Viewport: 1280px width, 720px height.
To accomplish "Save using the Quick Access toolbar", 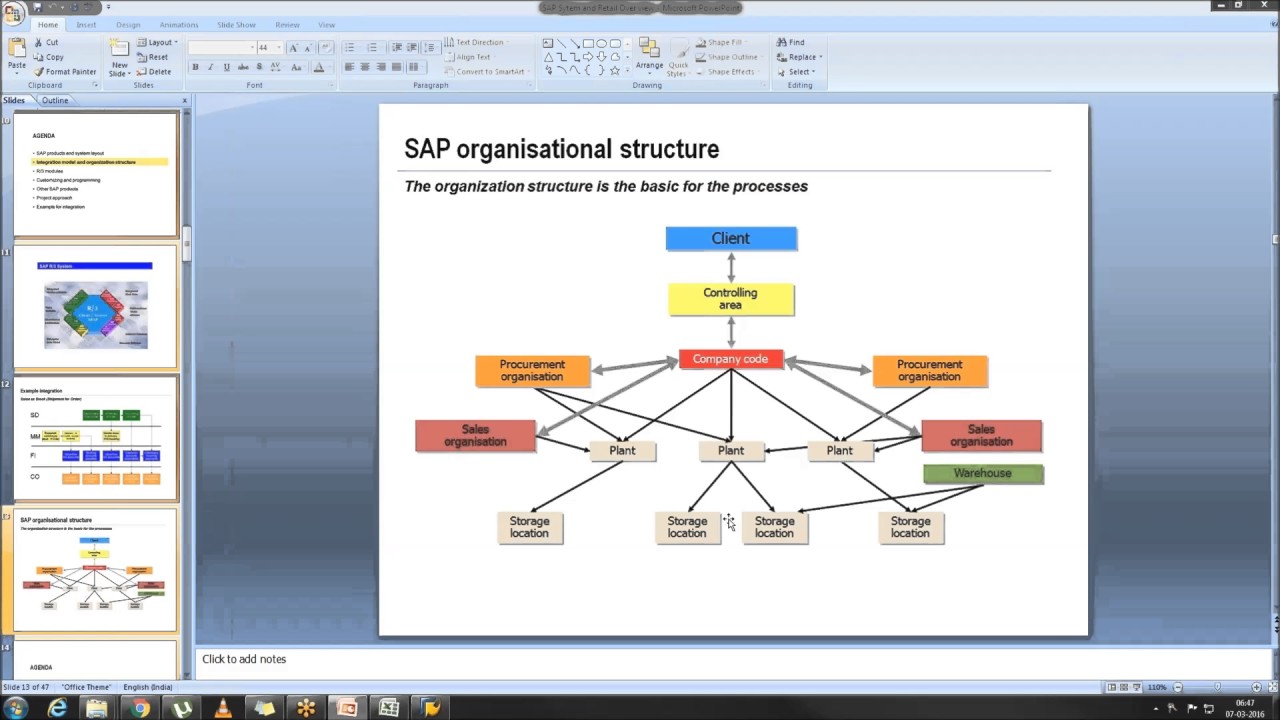I will point(37,7).
